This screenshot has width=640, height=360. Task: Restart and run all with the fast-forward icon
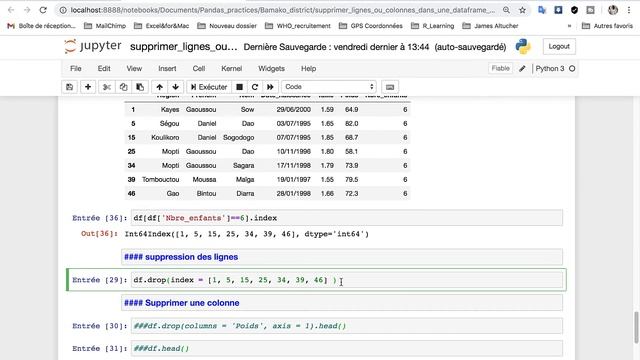(x=270, y=87)
